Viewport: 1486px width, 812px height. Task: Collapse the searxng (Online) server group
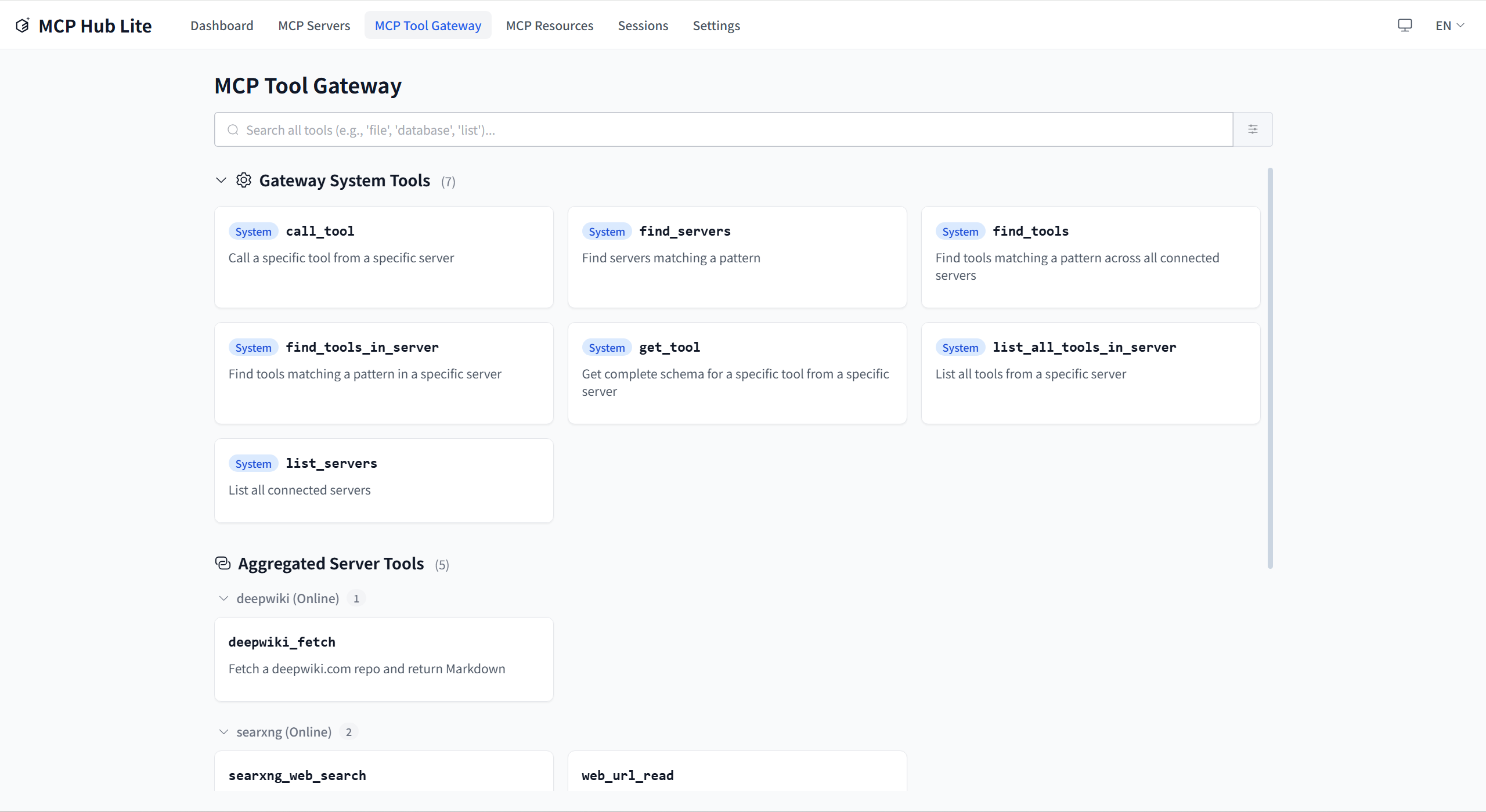(x=223, y=731)
